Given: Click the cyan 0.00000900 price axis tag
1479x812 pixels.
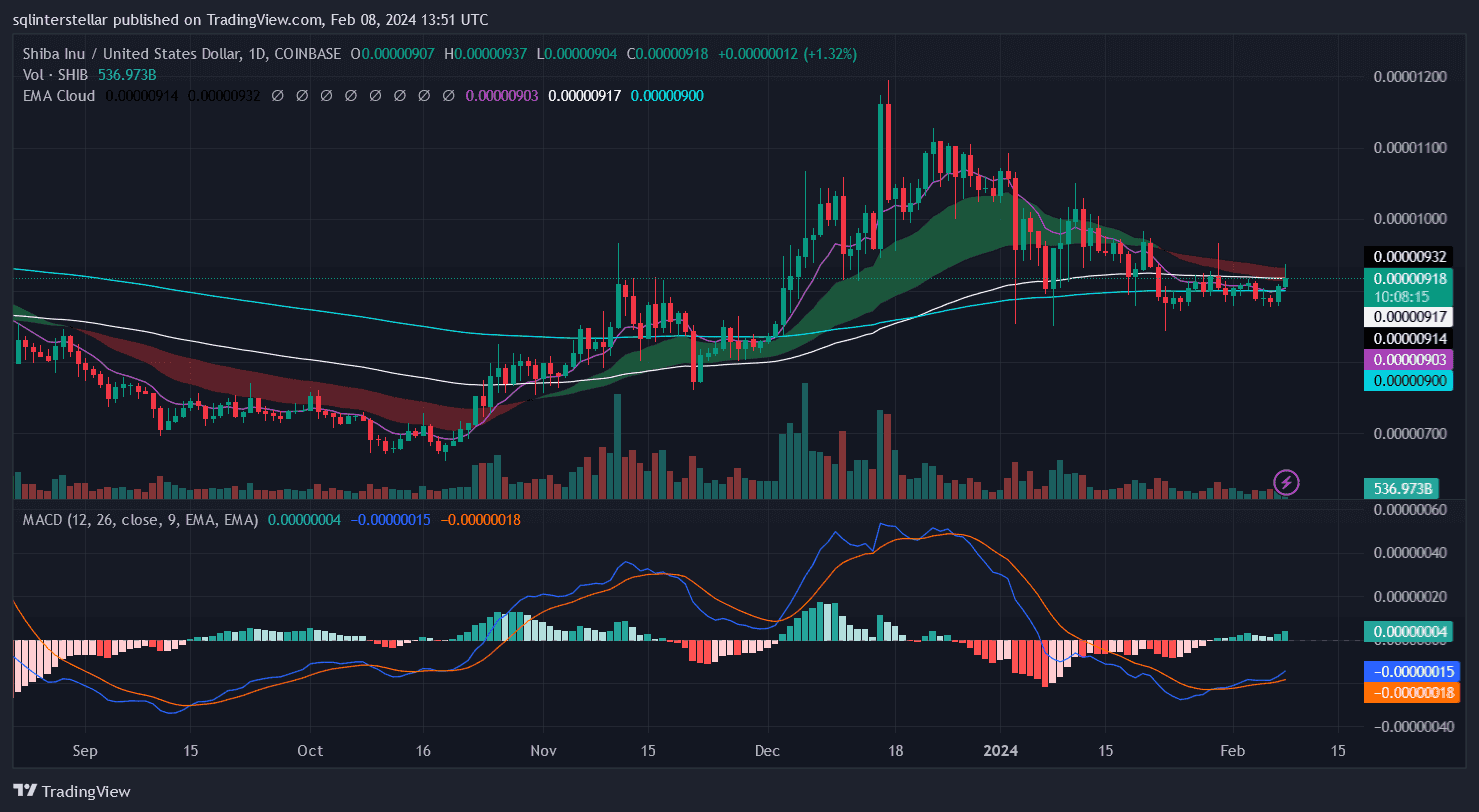Looking at the screenshot, I should [x=1410, y=381].
